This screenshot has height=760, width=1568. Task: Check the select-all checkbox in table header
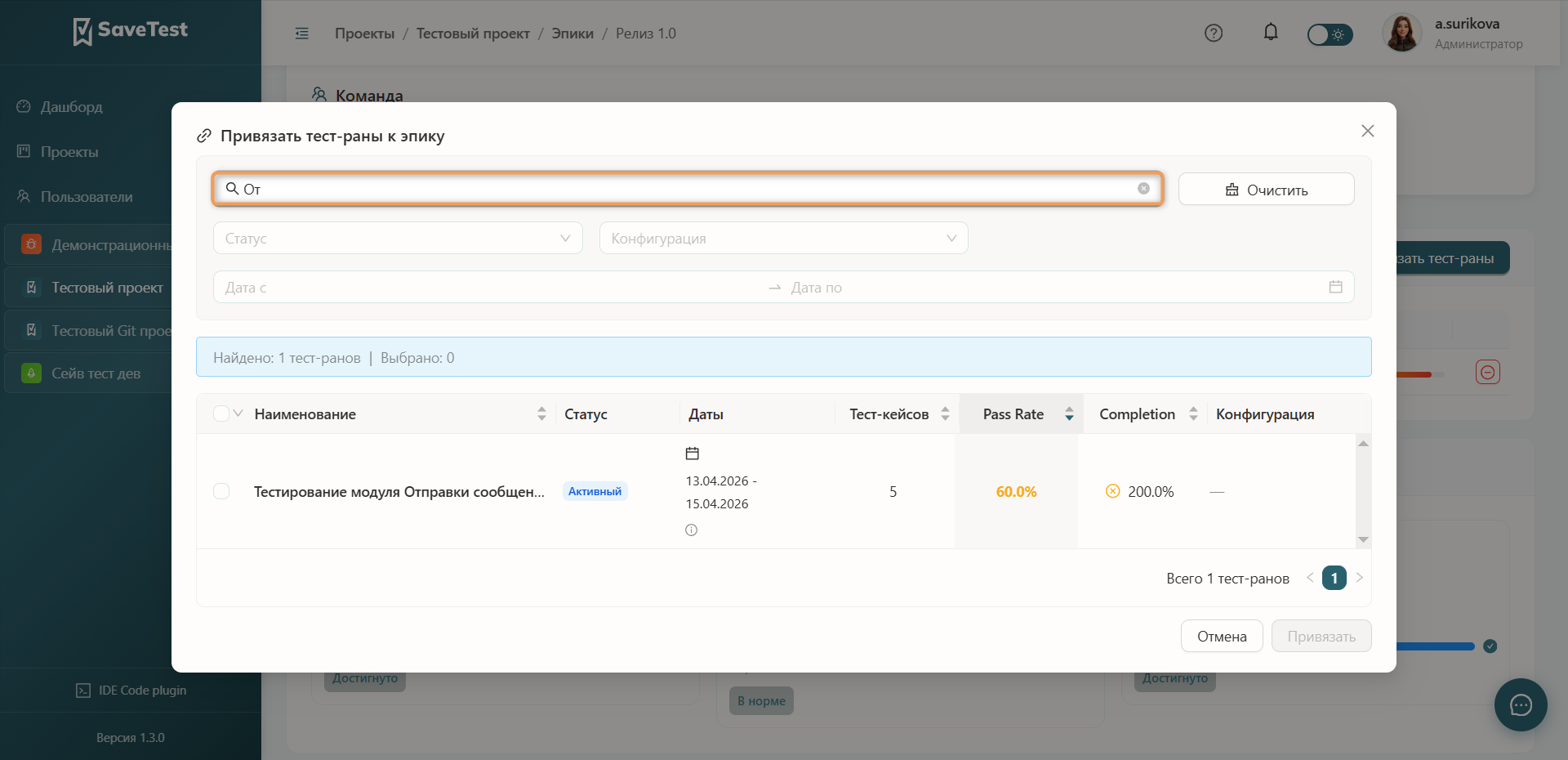click(x=221, y=414)
